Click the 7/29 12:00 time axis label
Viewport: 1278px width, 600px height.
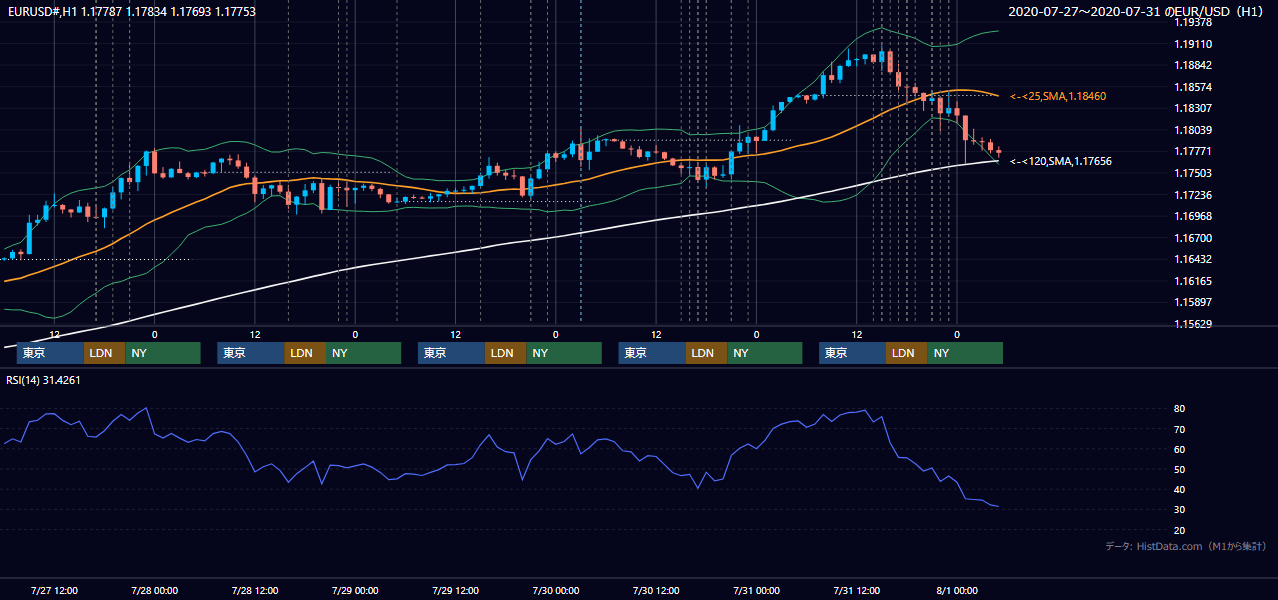(x=455, y=590)
